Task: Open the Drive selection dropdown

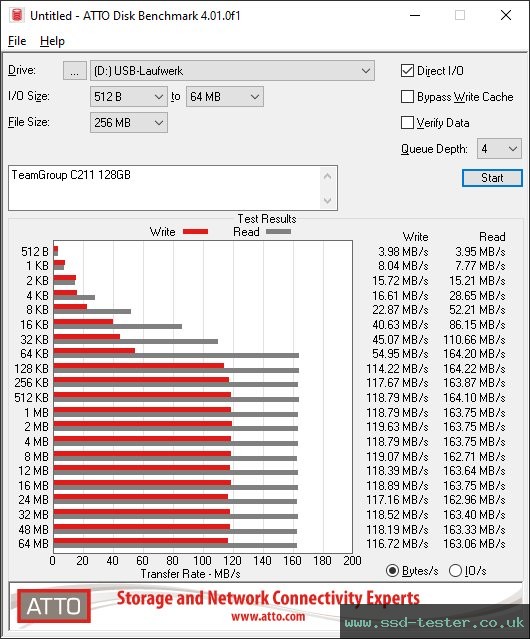Action: (232, 71)
